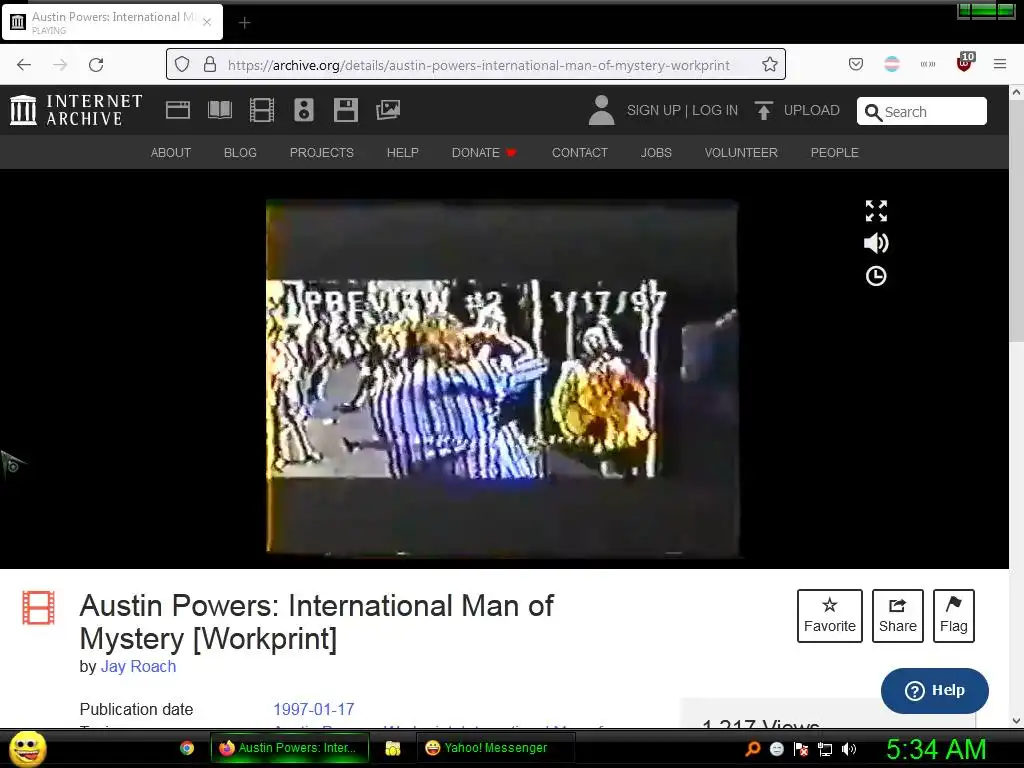
Task: Click the site padlock icon
Action: [x=210, y=65]
